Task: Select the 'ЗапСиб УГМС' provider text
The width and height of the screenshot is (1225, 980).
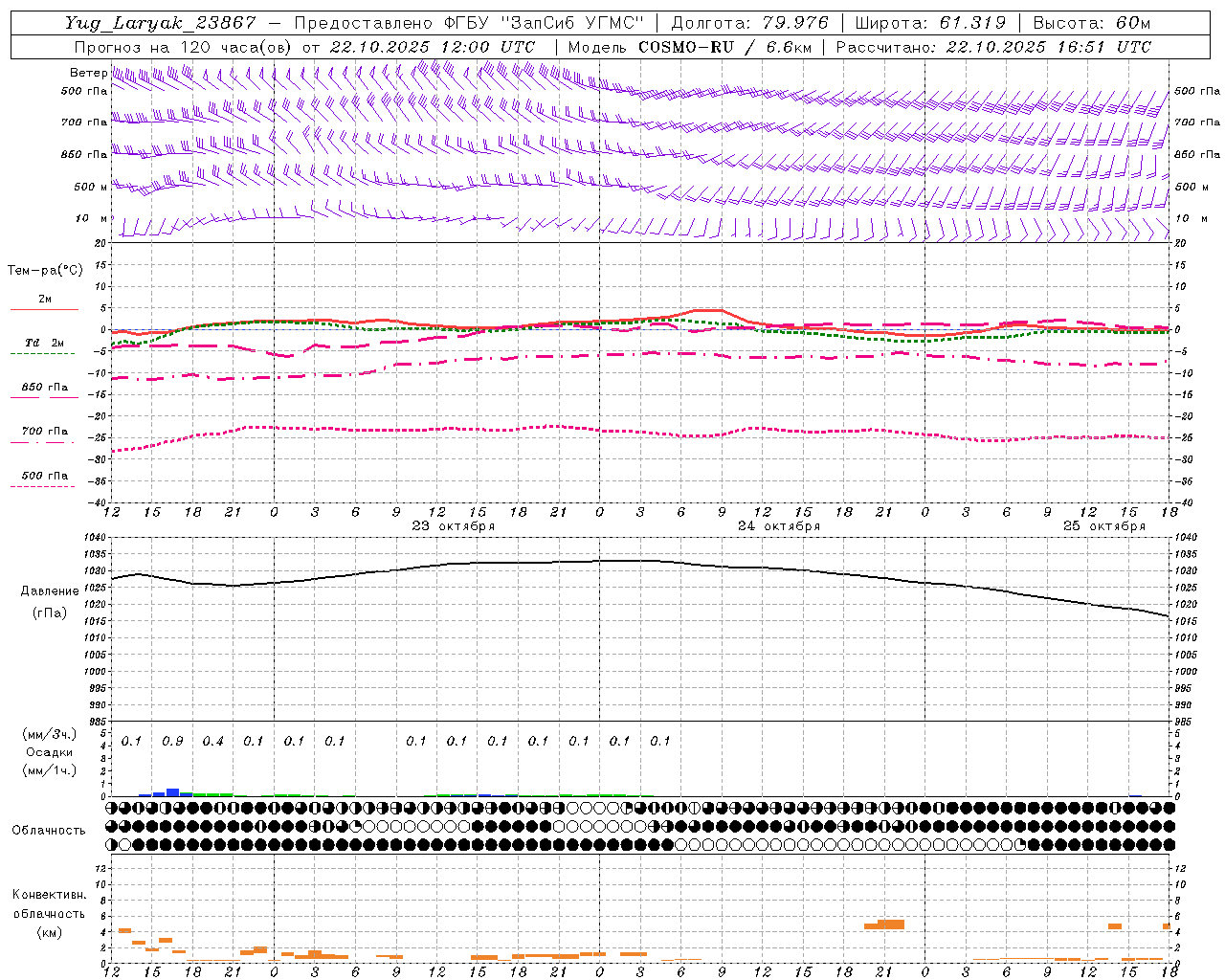Action: click(573, 23)
